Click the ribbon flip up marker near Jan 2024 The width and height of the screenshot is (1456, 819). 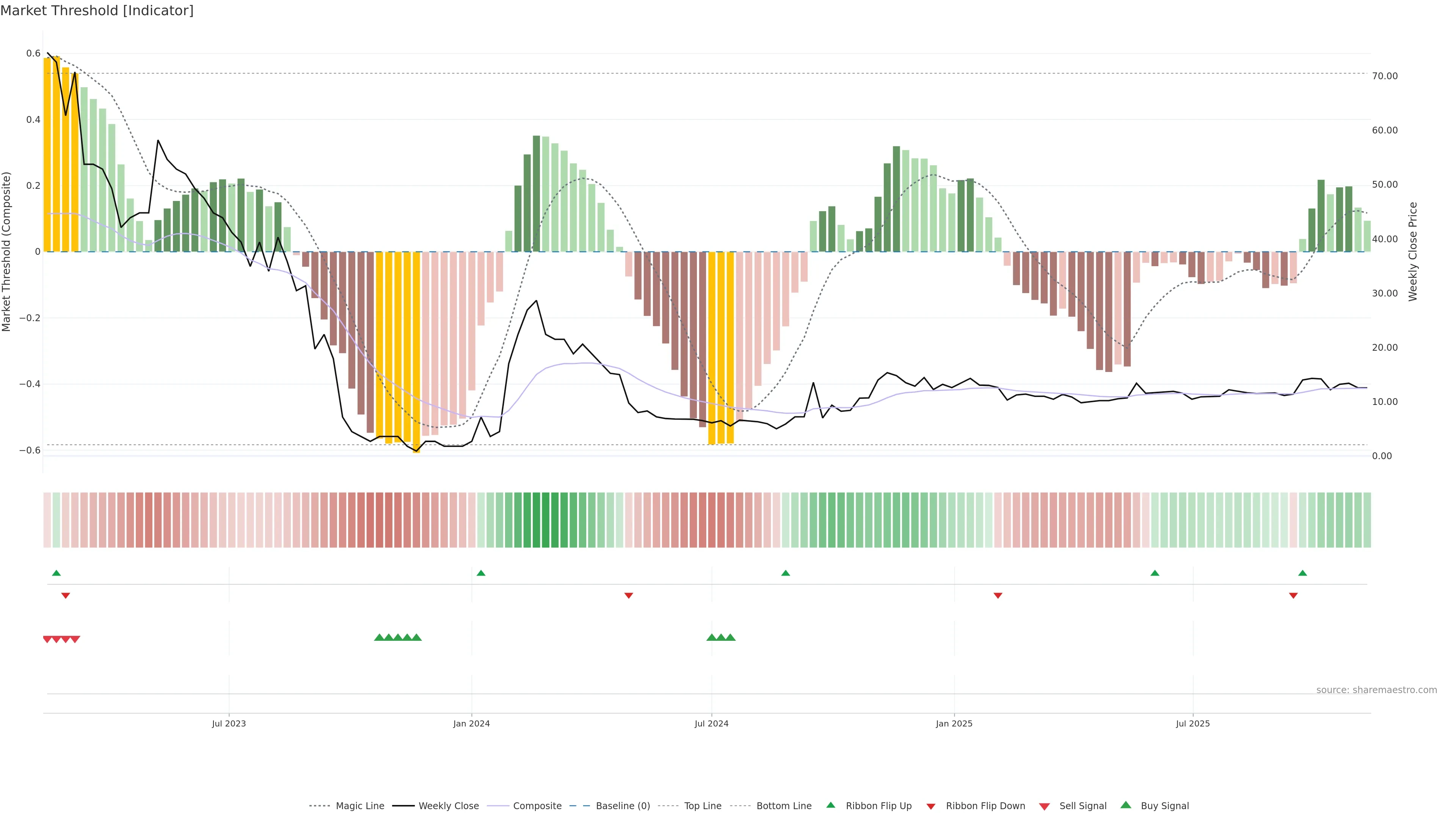click(481, 573)
